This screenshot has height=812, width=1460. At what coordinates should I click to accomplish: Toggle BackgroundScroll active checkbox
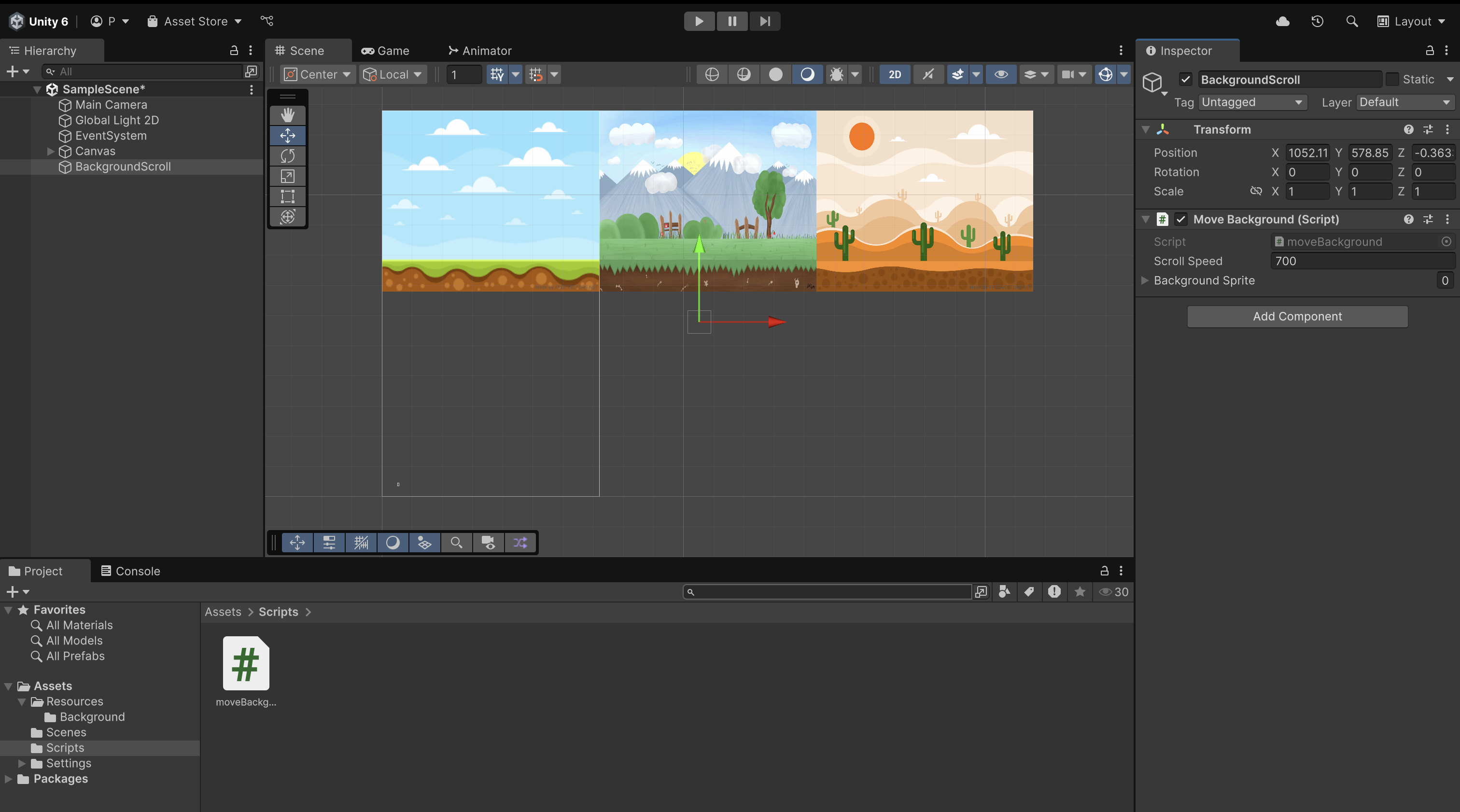click(x=1186, y=79)
